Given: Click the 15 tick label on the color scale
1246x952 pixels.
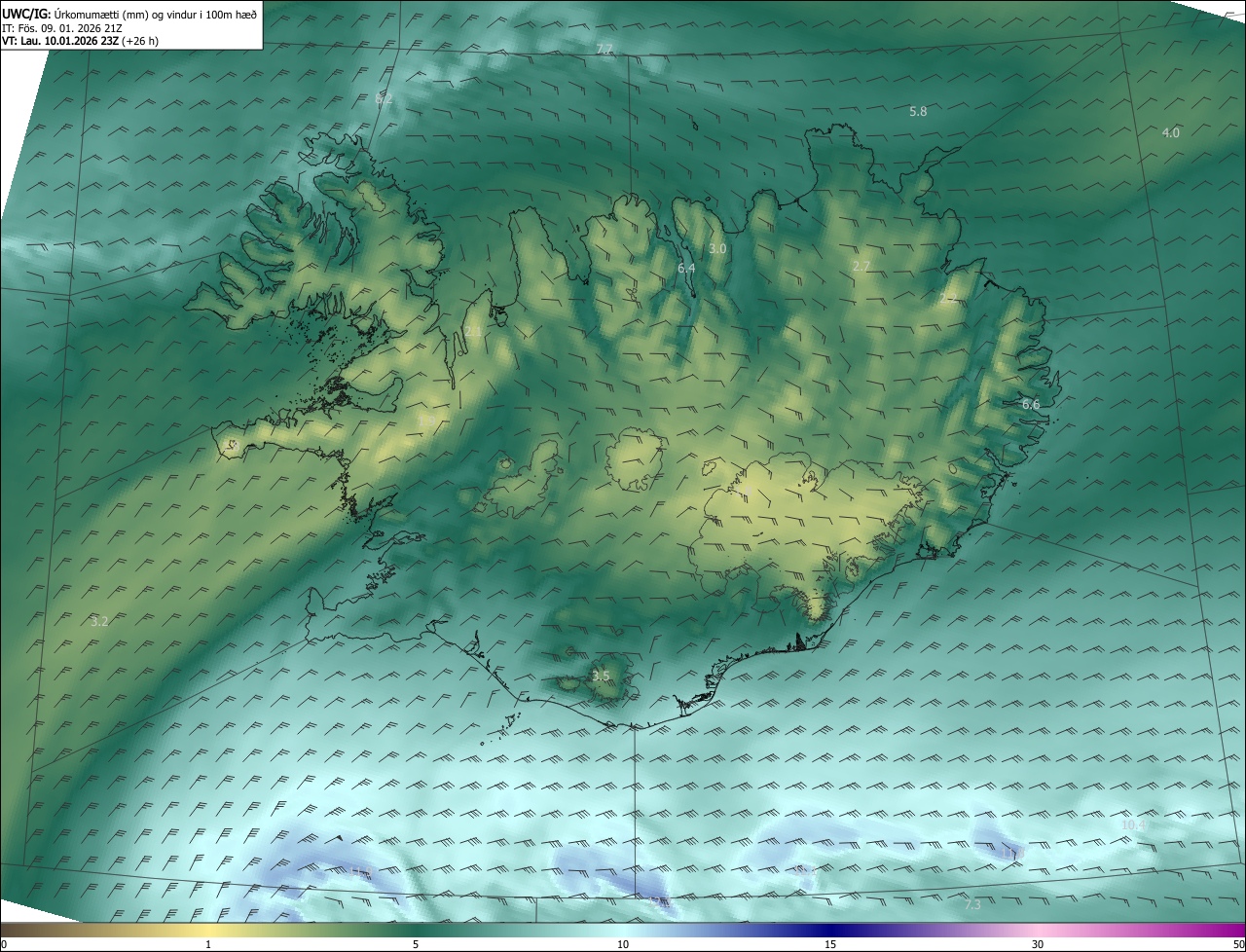Looking at the screenshot, I should click(830, 945).
